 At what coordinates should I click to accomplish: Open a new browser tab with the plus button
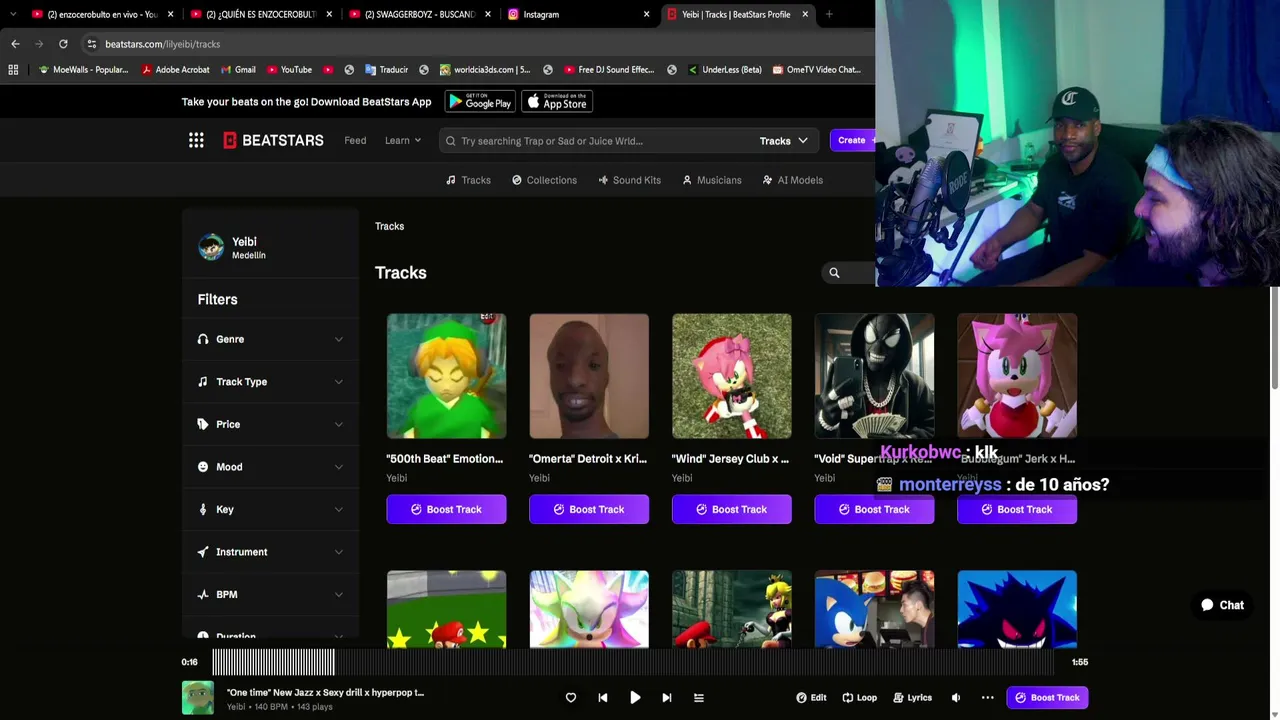829,14
